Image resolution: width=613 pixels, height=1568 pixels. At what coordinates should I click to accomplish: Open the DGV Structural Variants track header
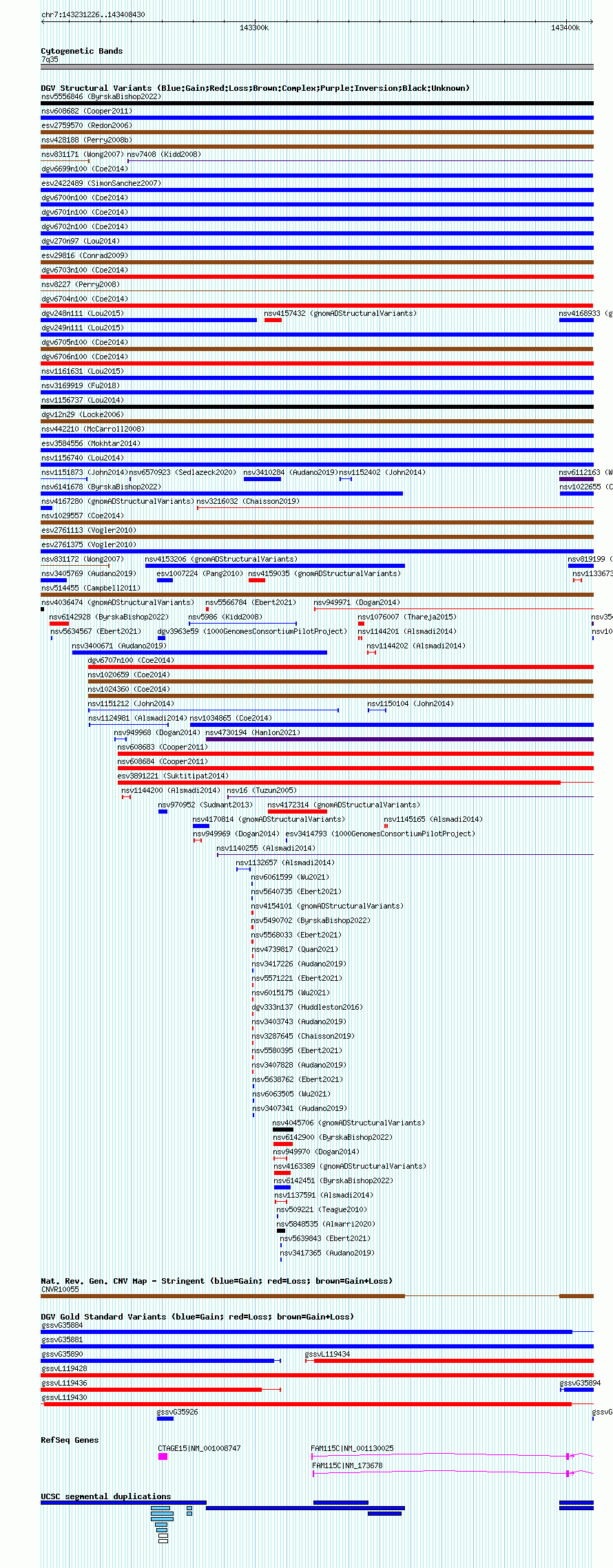coord(255,88)
